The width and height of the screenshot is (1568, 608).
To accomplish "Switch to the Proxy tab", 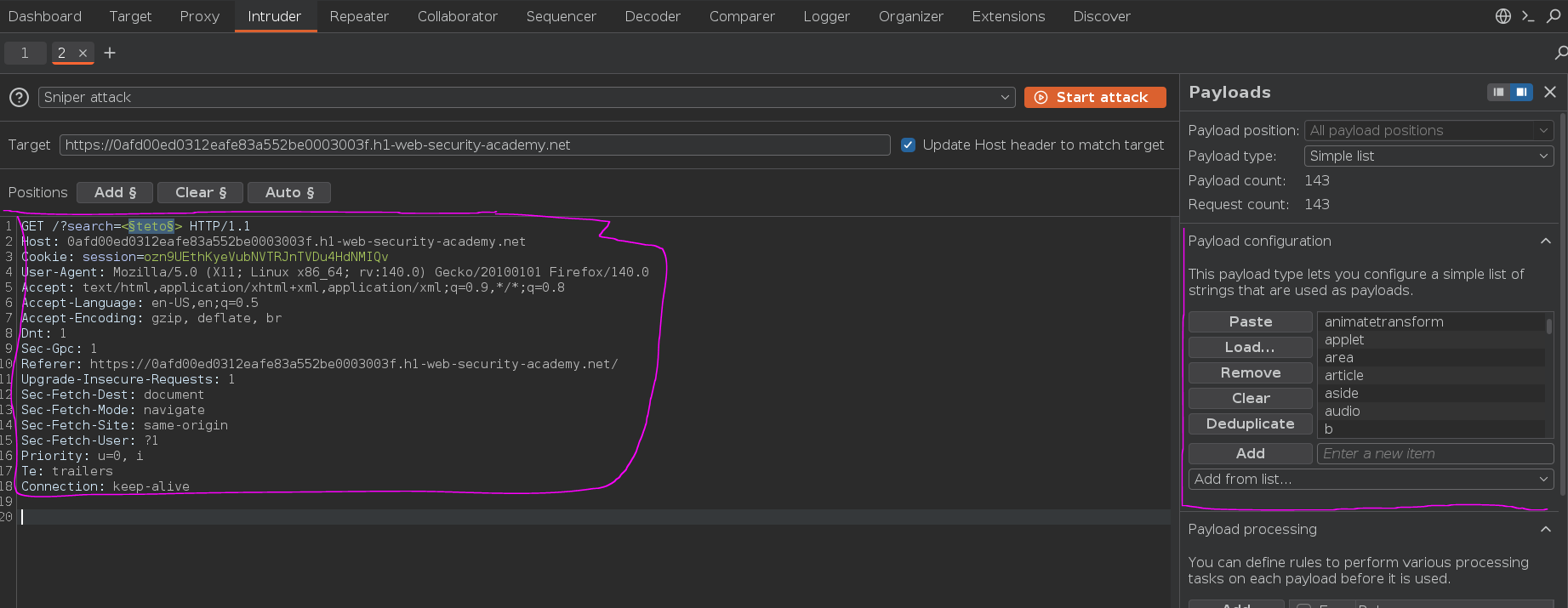I will click(x=199, y=16).
